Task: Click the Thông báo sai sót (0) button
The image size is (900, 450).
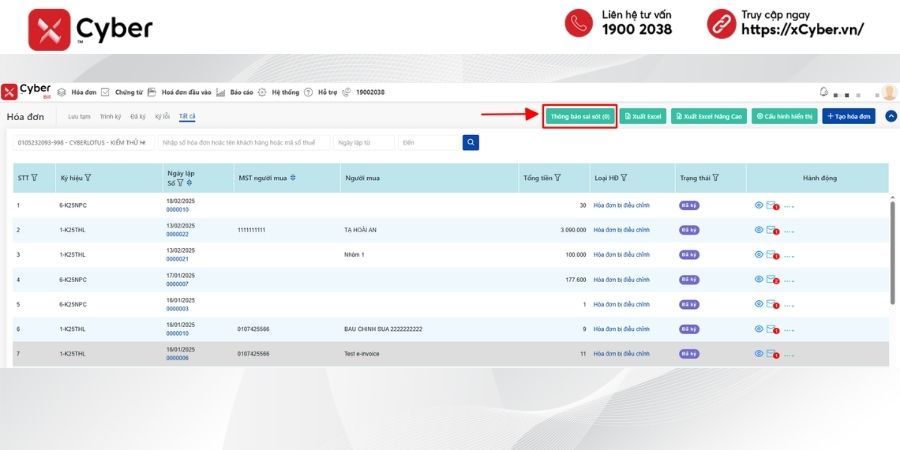Action: pos(580,117)
